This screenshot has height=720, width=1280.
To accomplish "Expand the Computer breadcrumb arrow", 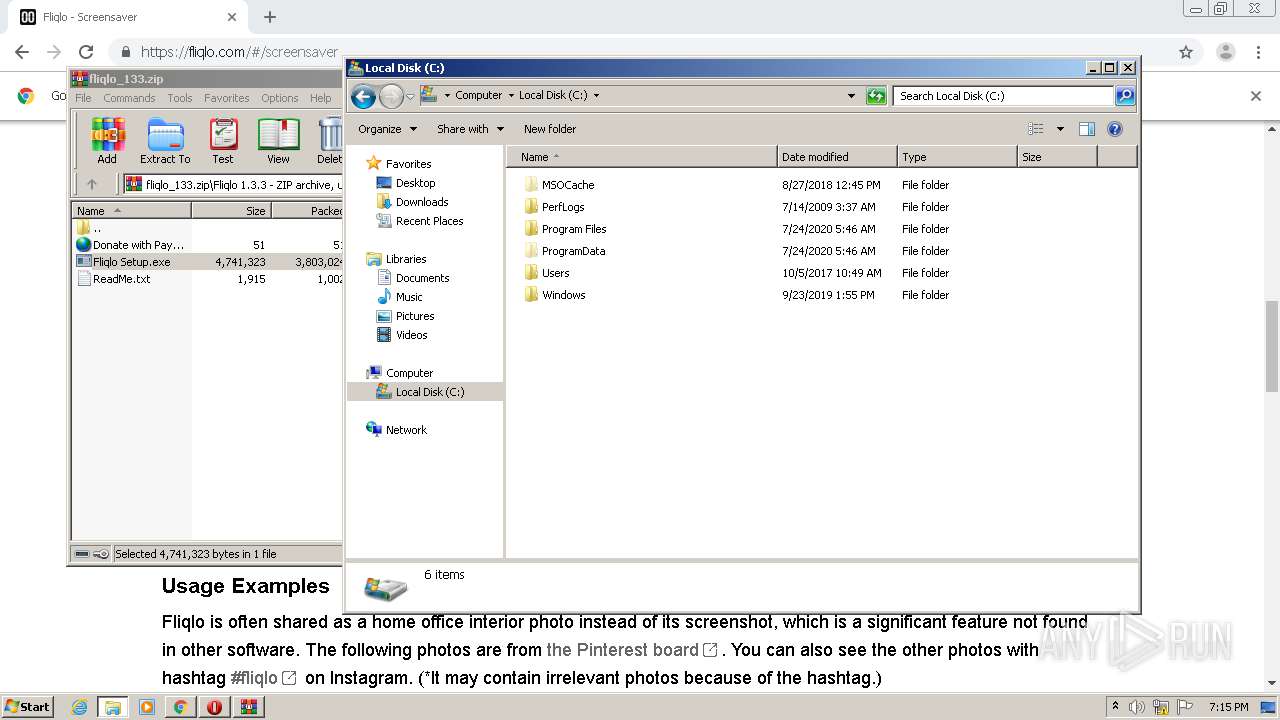I will pyautogui.click(x=510, y=96).
